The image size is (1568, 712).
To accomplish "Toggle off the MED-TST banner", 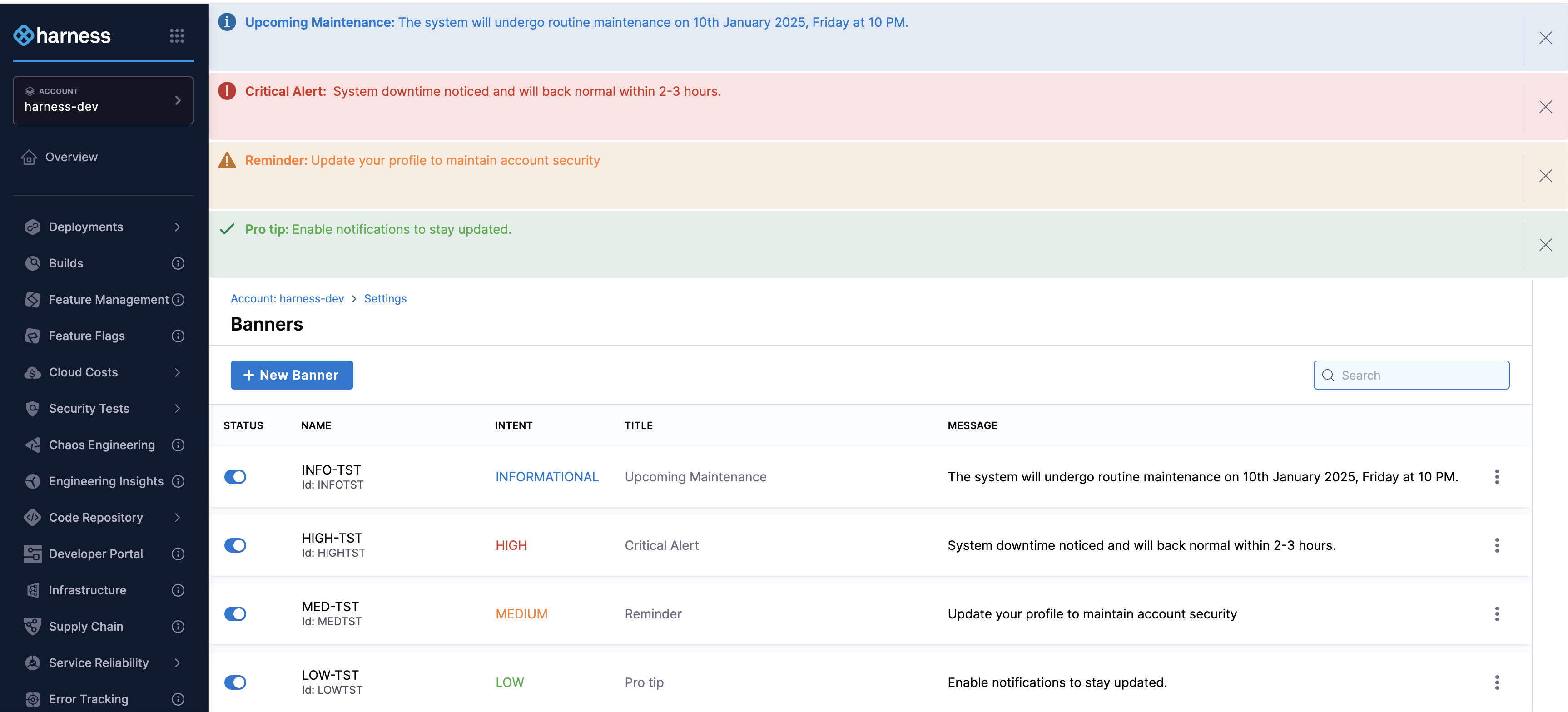I will point(235,614).
